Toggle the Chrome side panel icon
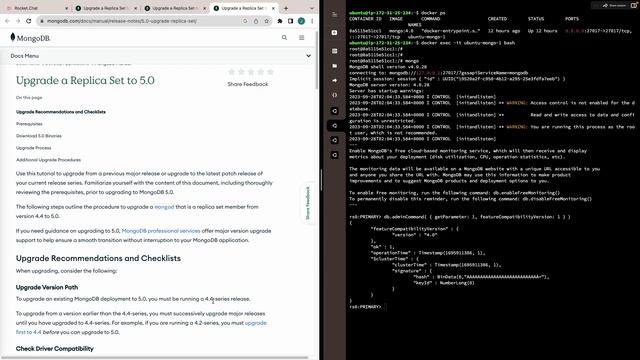This screenshot has height=360, width=640. click(291, 21)
